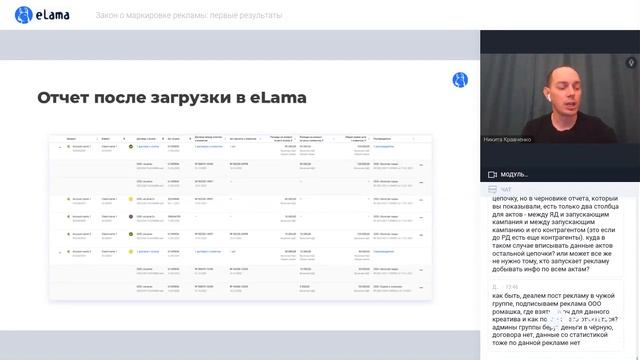Open the МОДУЛЬ... panel label

514,174
